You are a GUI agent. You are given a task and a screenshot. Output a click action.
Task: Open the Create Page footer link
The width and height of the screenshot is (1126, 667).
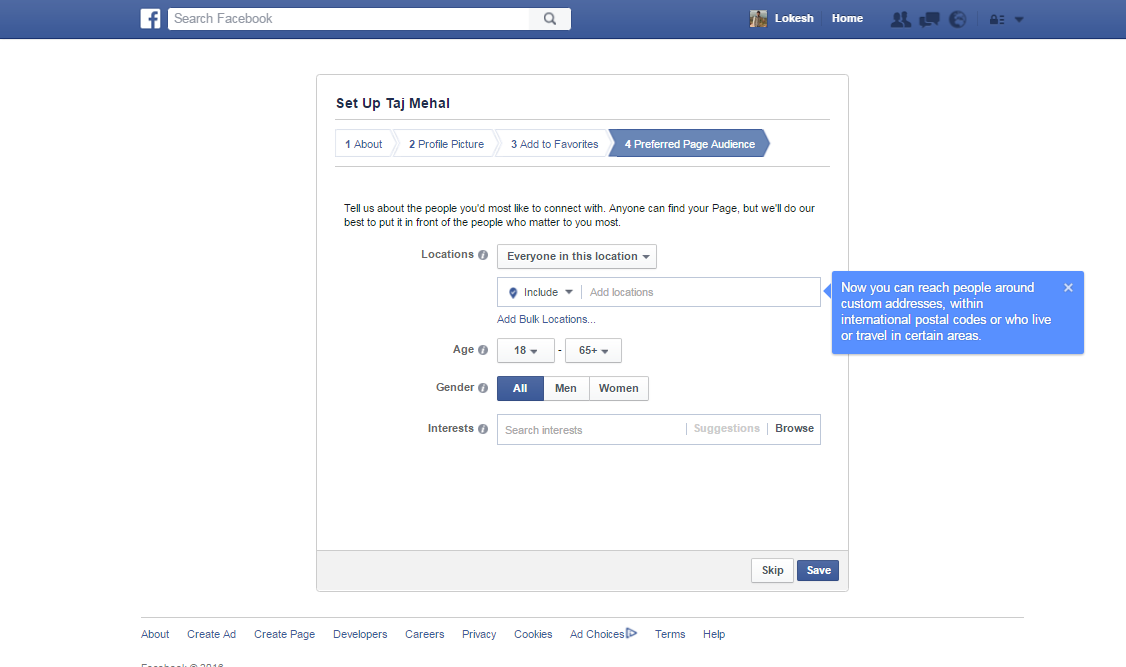tap(284, 634)
